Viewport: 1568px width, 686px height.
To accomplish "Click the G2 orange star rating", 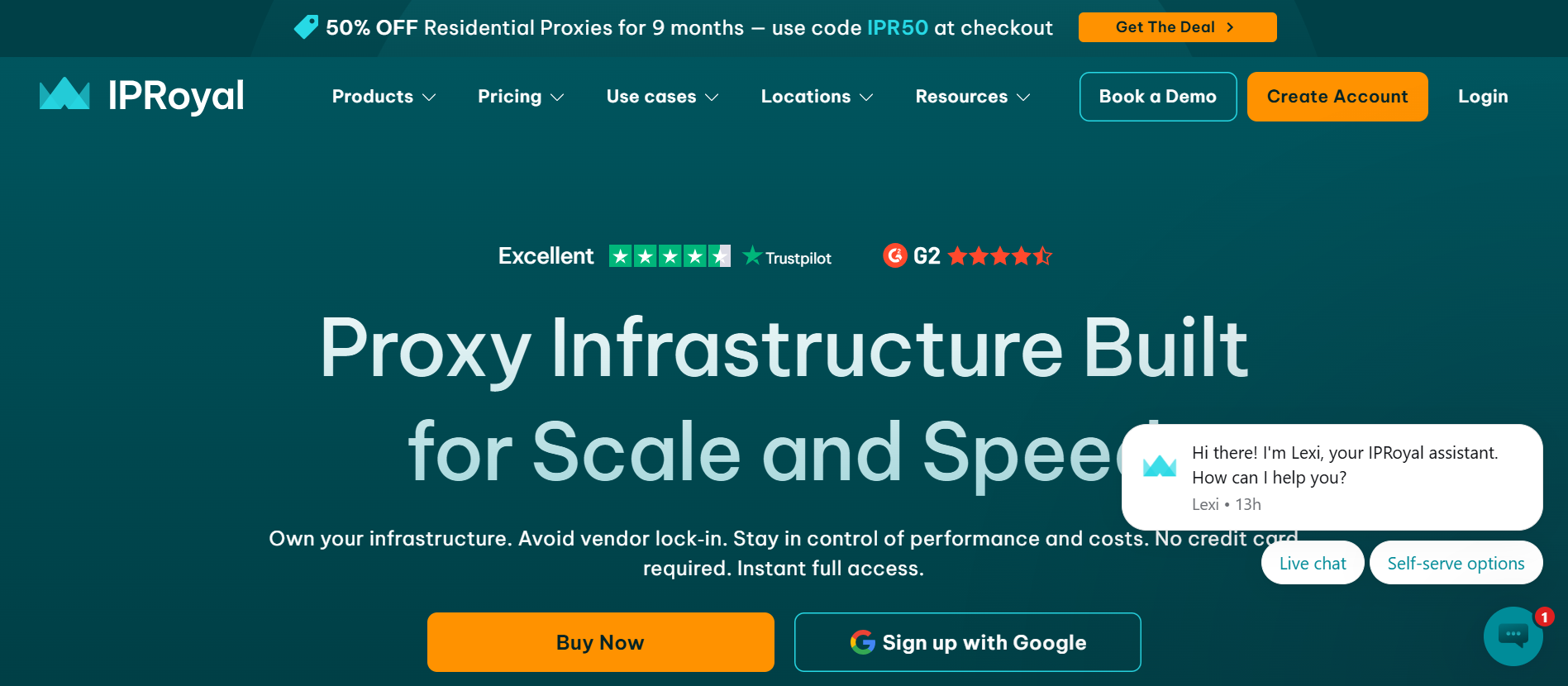I will tap(1000, 256).
